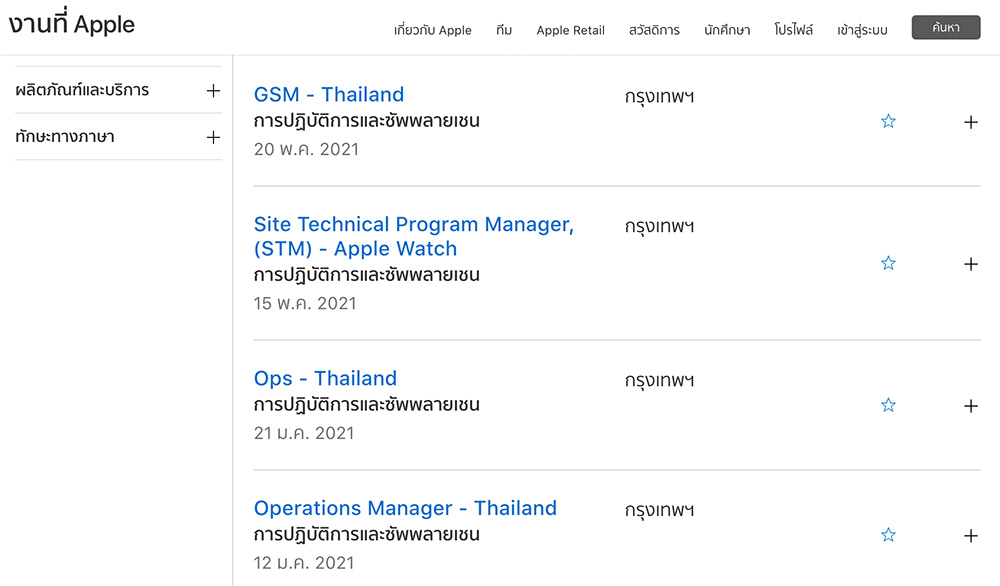Screen dimensions: 1000x586
Task: Open Apple Retail navigation link
Action: (570, 30)
